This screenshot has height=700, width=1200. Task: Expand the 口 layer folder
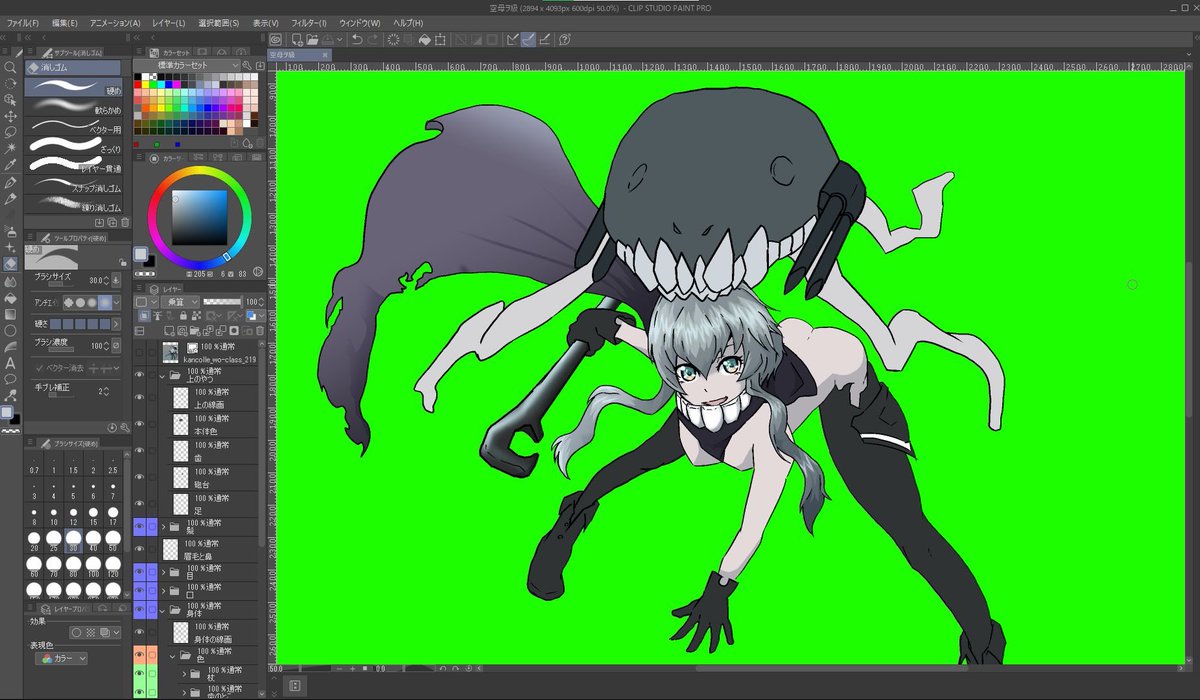[163, 589]
